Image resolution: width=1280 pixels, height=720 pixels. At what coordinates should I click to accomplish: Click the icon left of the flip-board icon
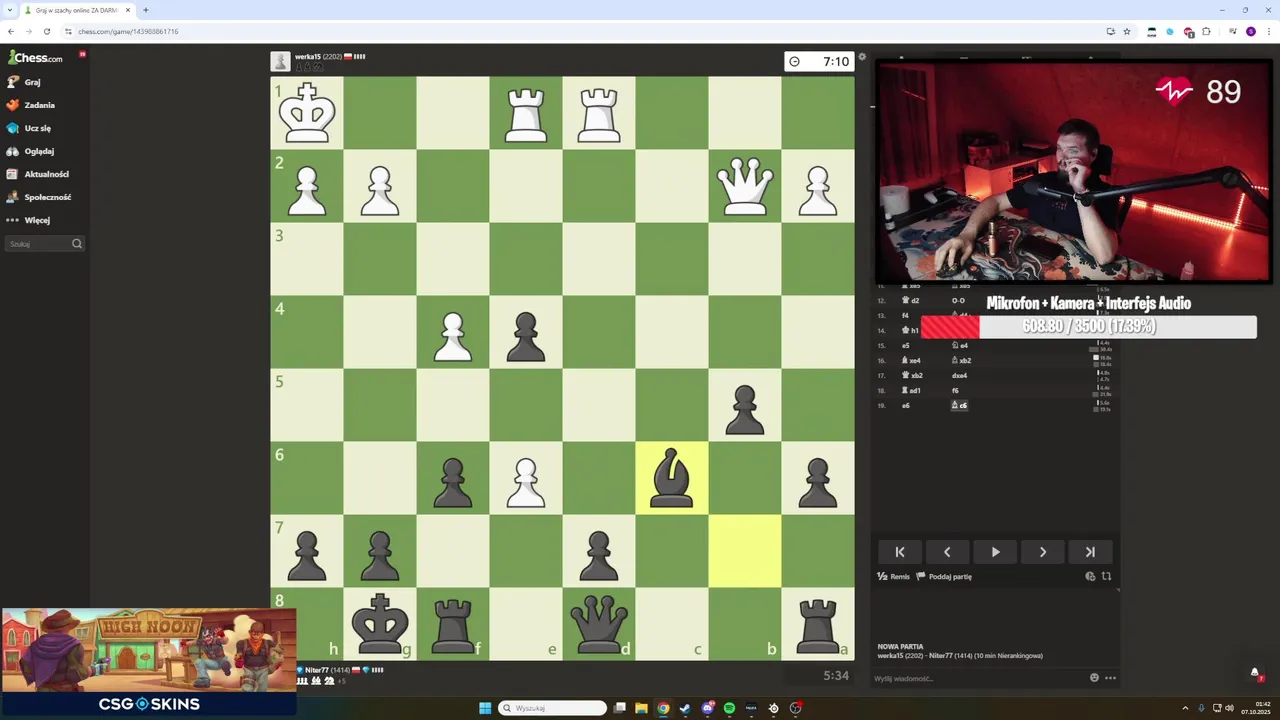click(1090, 576)
